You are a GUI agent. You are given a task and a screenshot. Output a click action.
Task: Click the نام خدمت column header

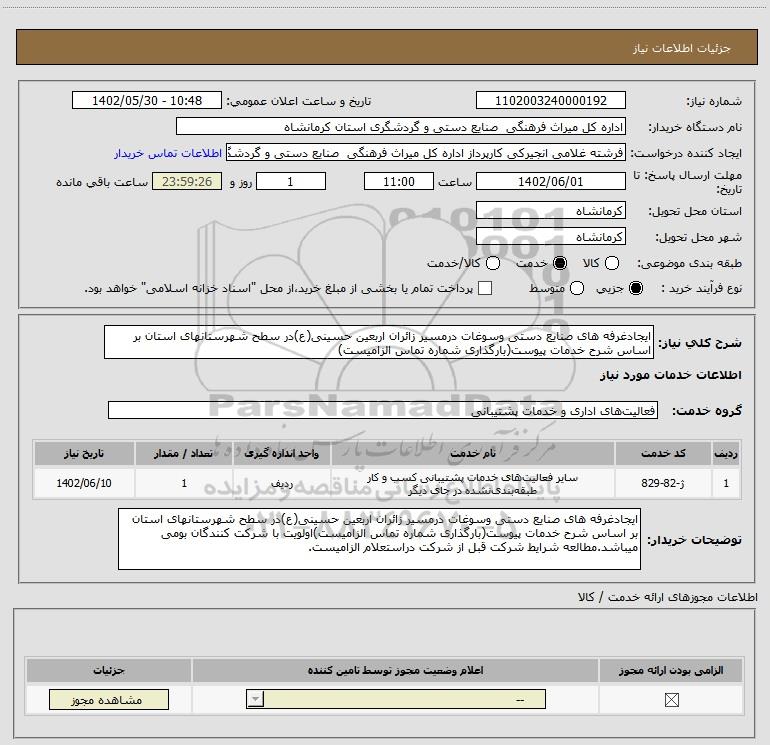[x=472, y=453]
